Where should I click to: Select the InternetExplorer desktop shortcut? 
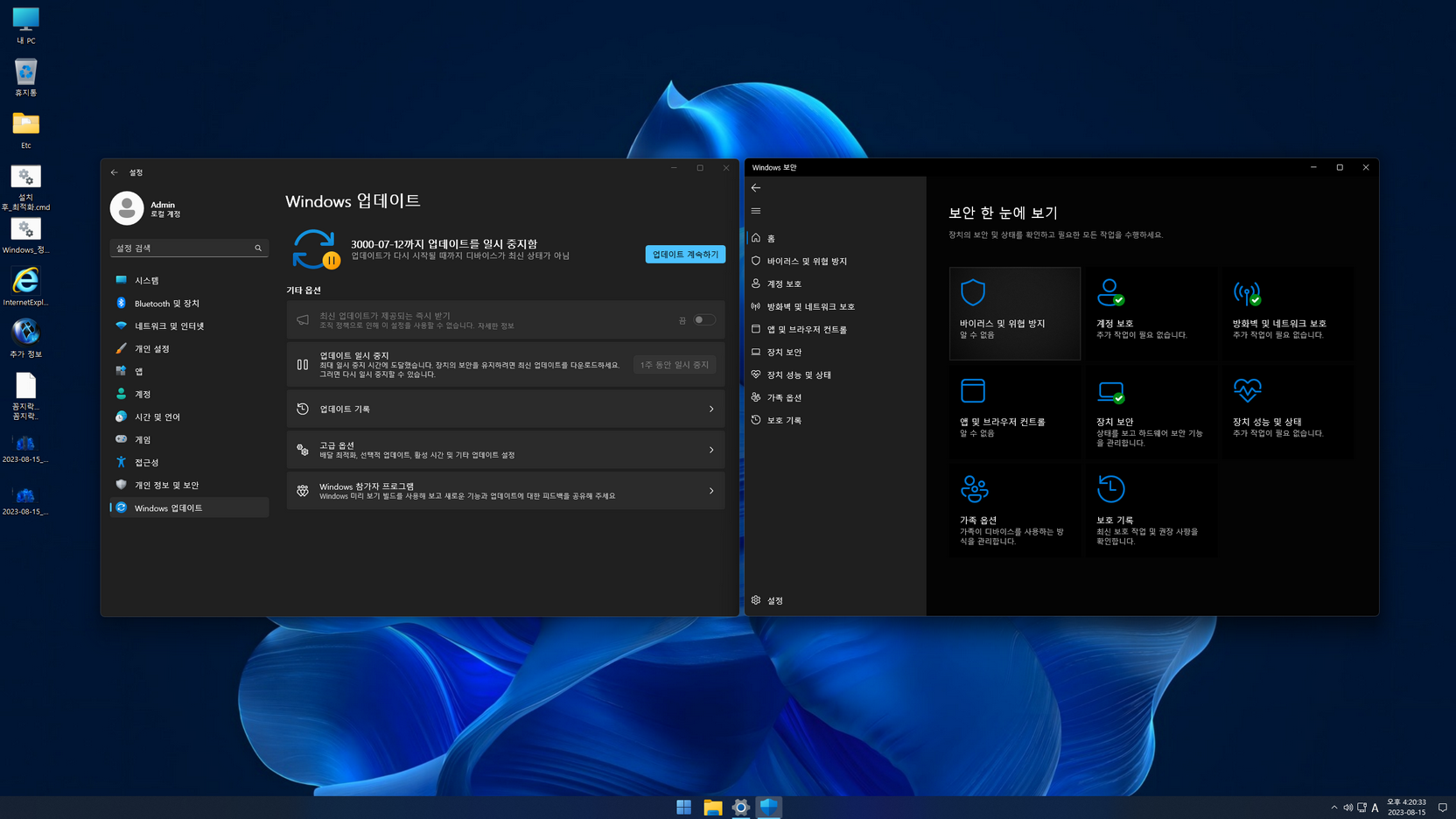[x=25, y=286]
